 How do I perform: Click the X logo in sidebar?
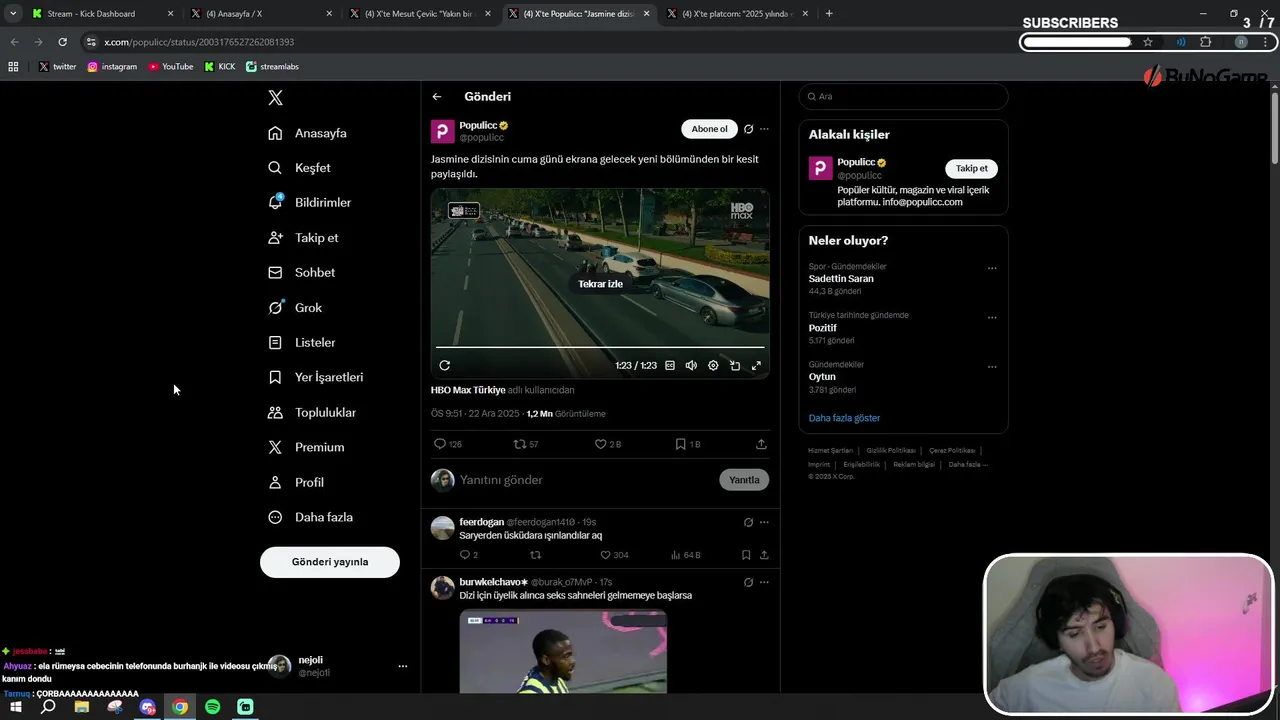click(x=276, y=97)
